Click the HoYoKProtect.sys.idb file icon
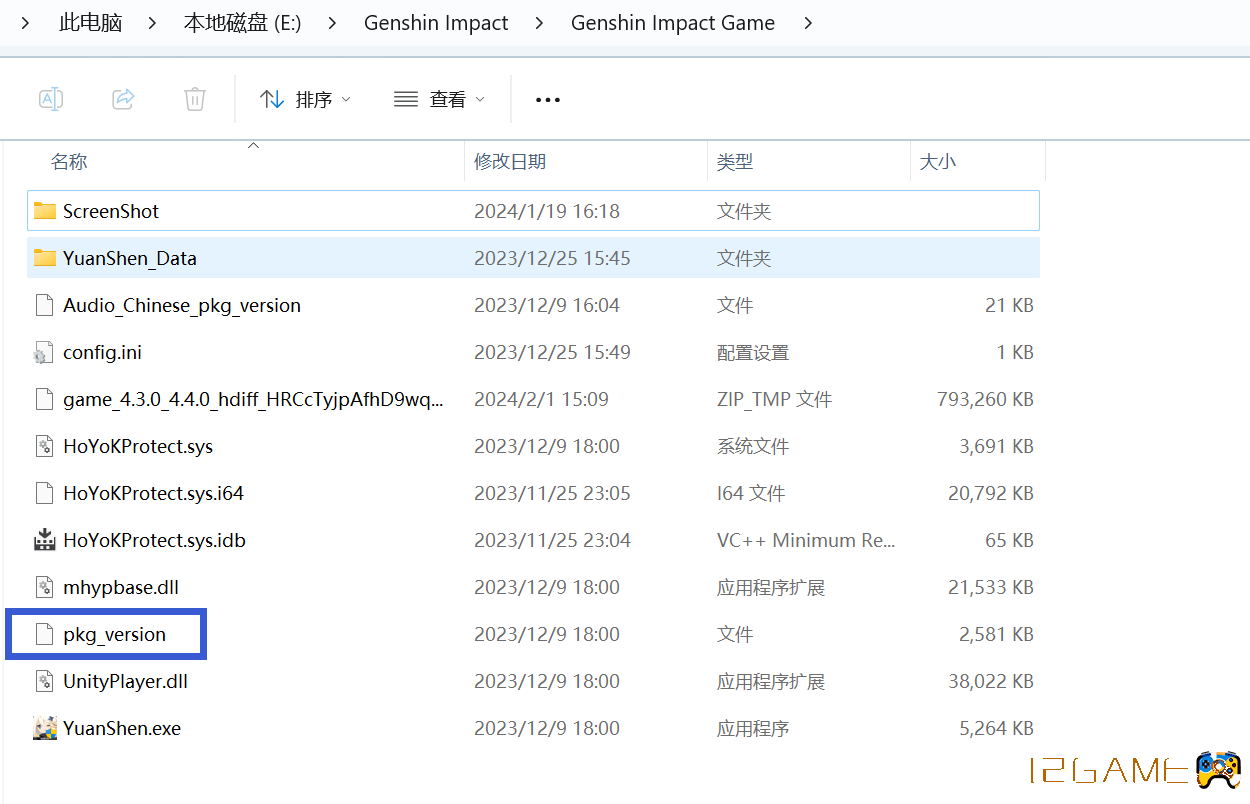 tap(44, 540)
